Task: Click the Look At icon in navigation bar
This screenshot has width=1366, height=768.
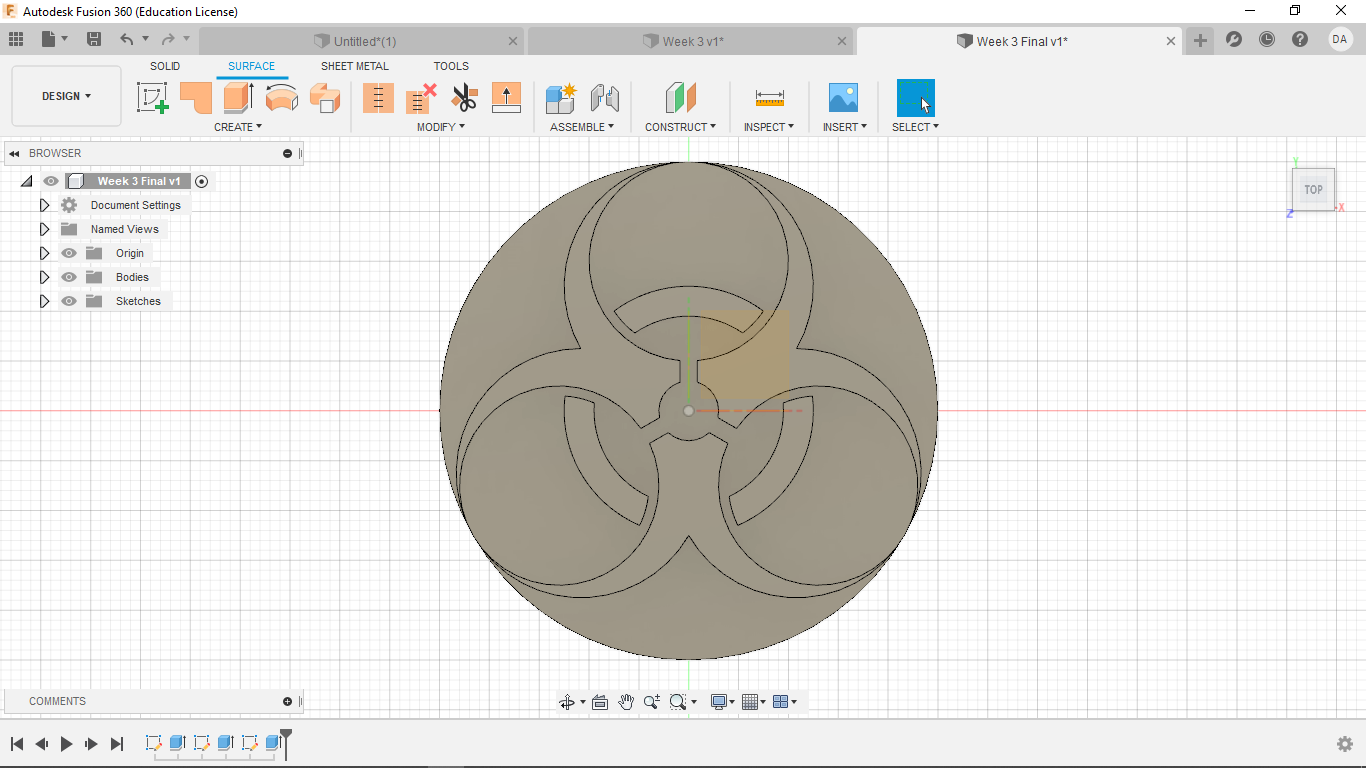Action: pos(600,702)
